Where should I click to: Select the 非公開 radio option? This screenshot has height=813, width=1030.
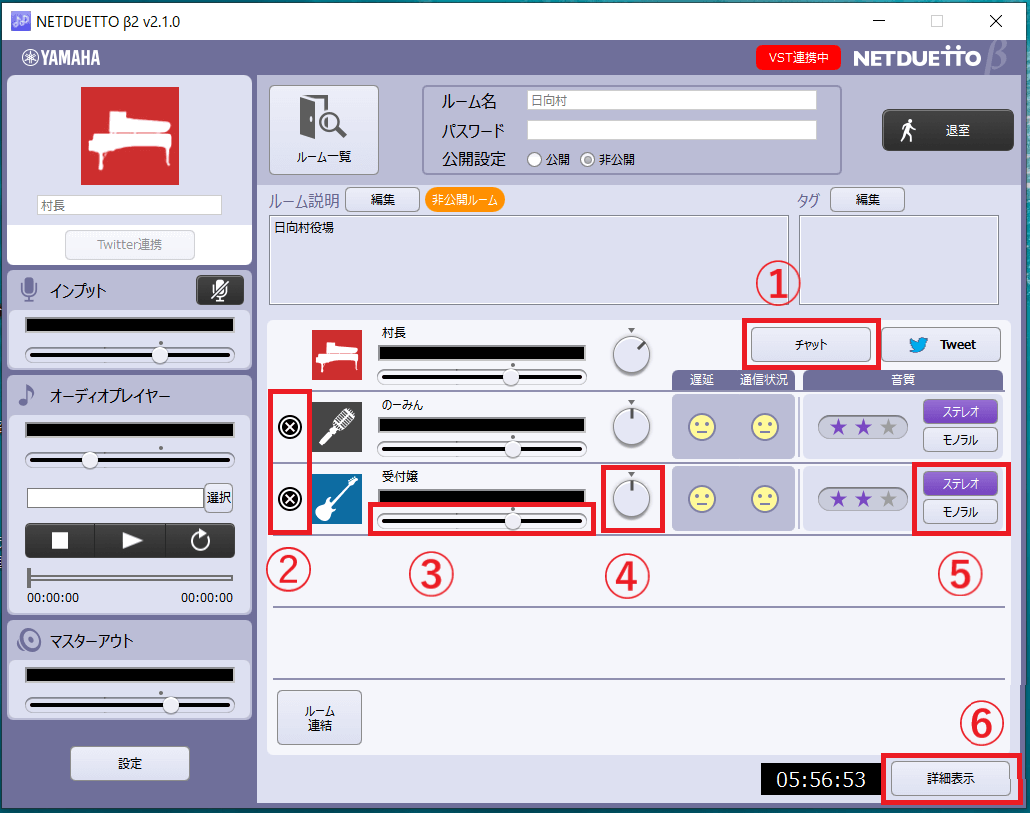point(587,160)
